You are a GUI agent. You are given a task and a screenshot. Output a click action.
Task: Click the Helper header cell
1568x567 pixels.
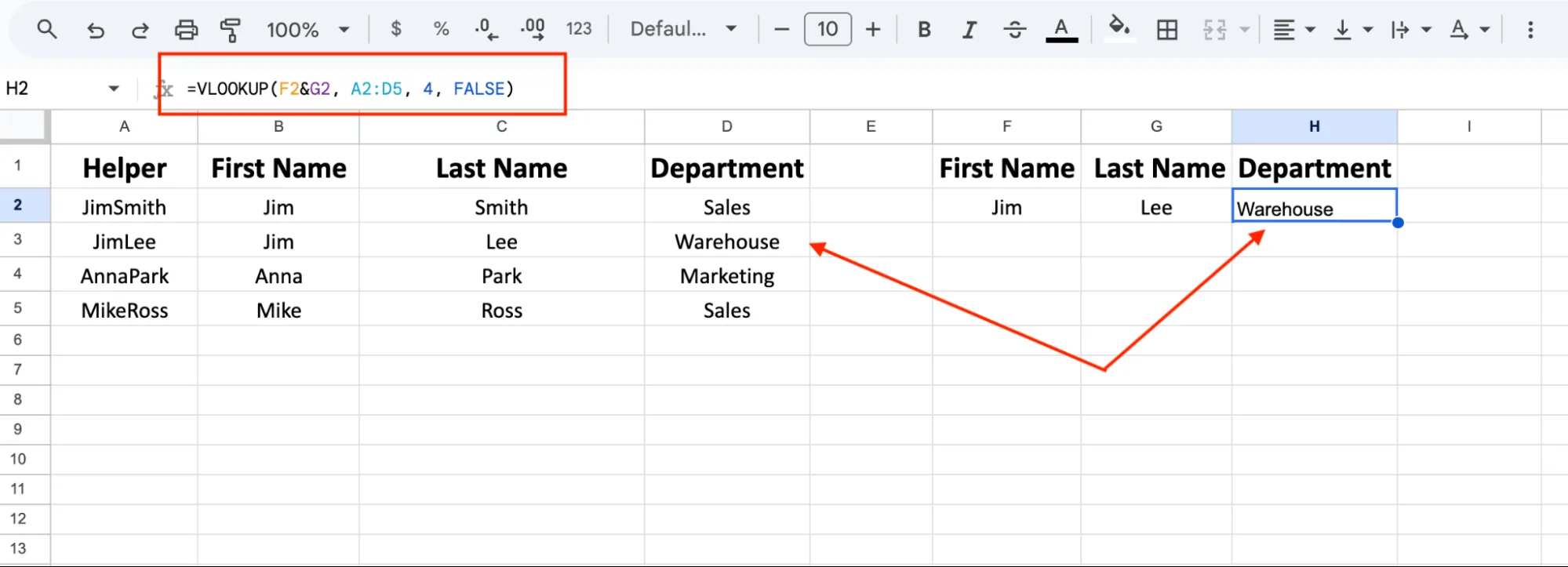tap(124, 168)
